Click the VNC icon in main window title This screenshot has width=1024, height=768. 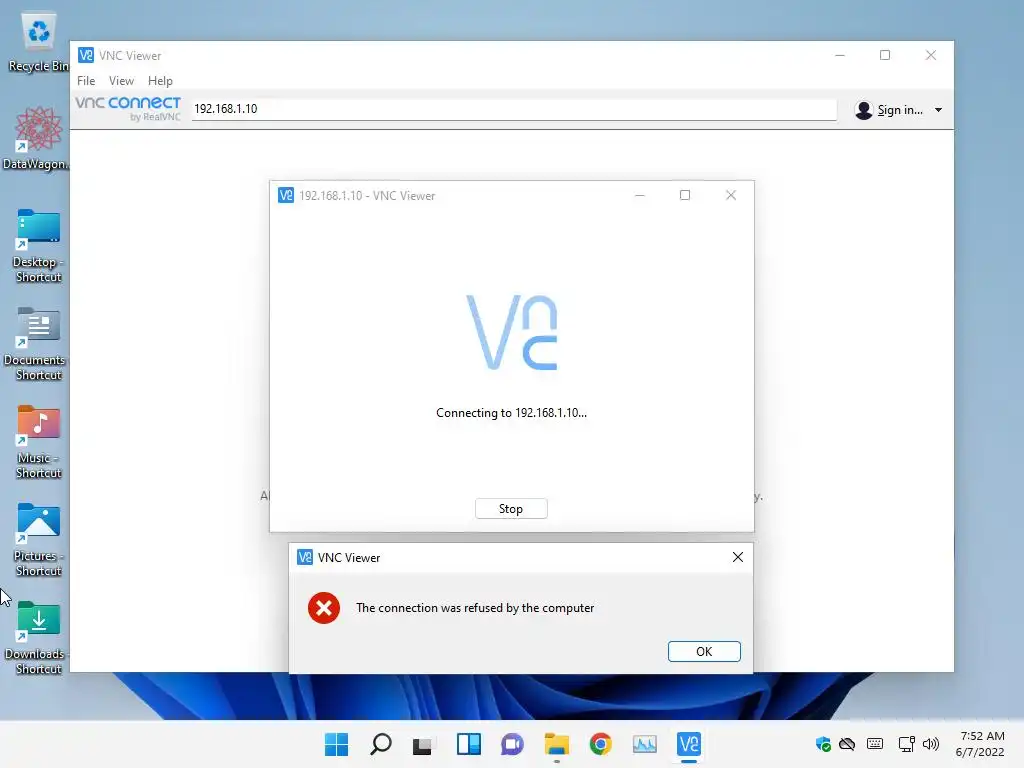[x=86, y=55]
